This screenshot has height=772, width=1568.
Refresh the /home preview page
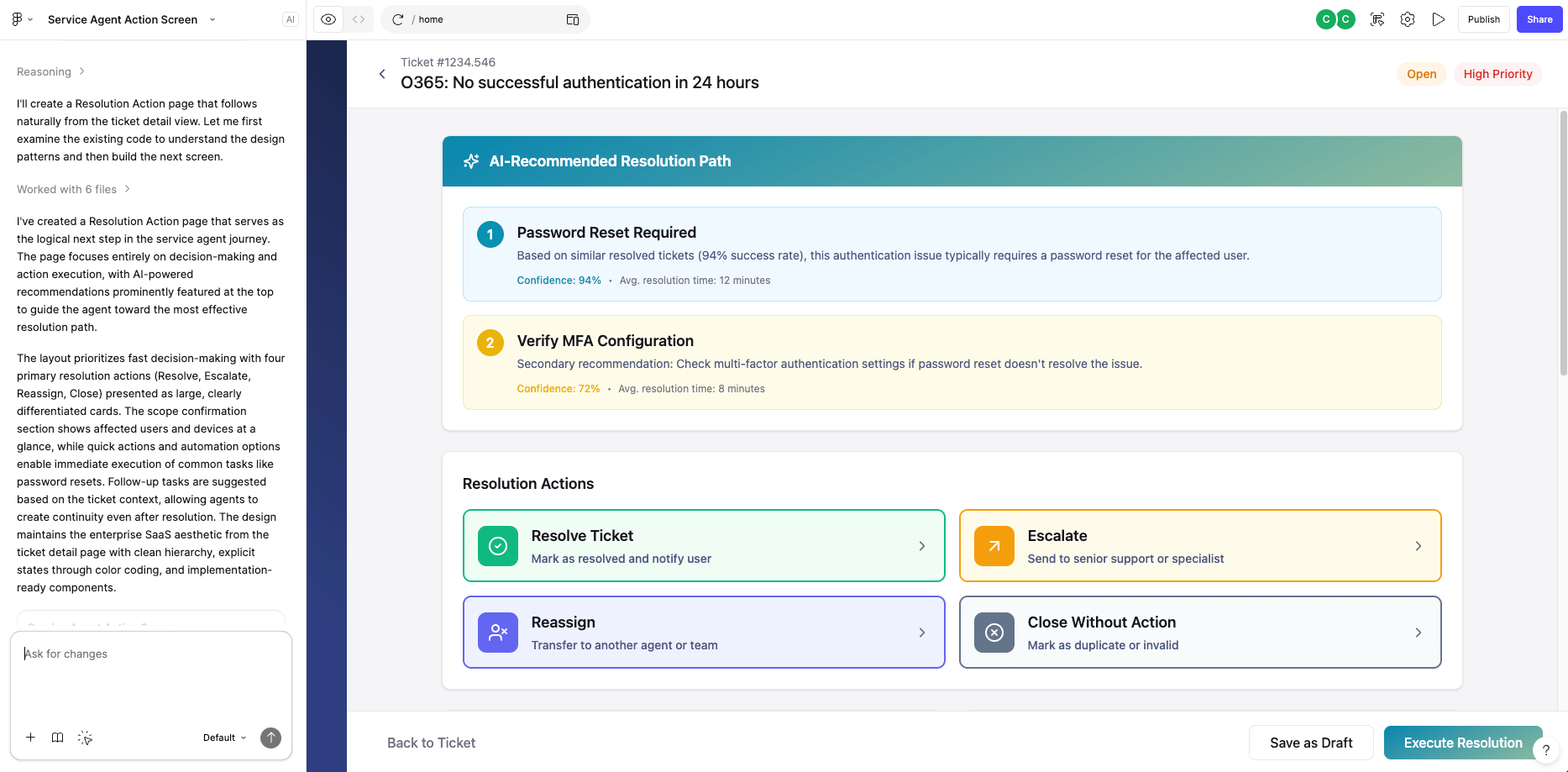[x=397, y=18]
